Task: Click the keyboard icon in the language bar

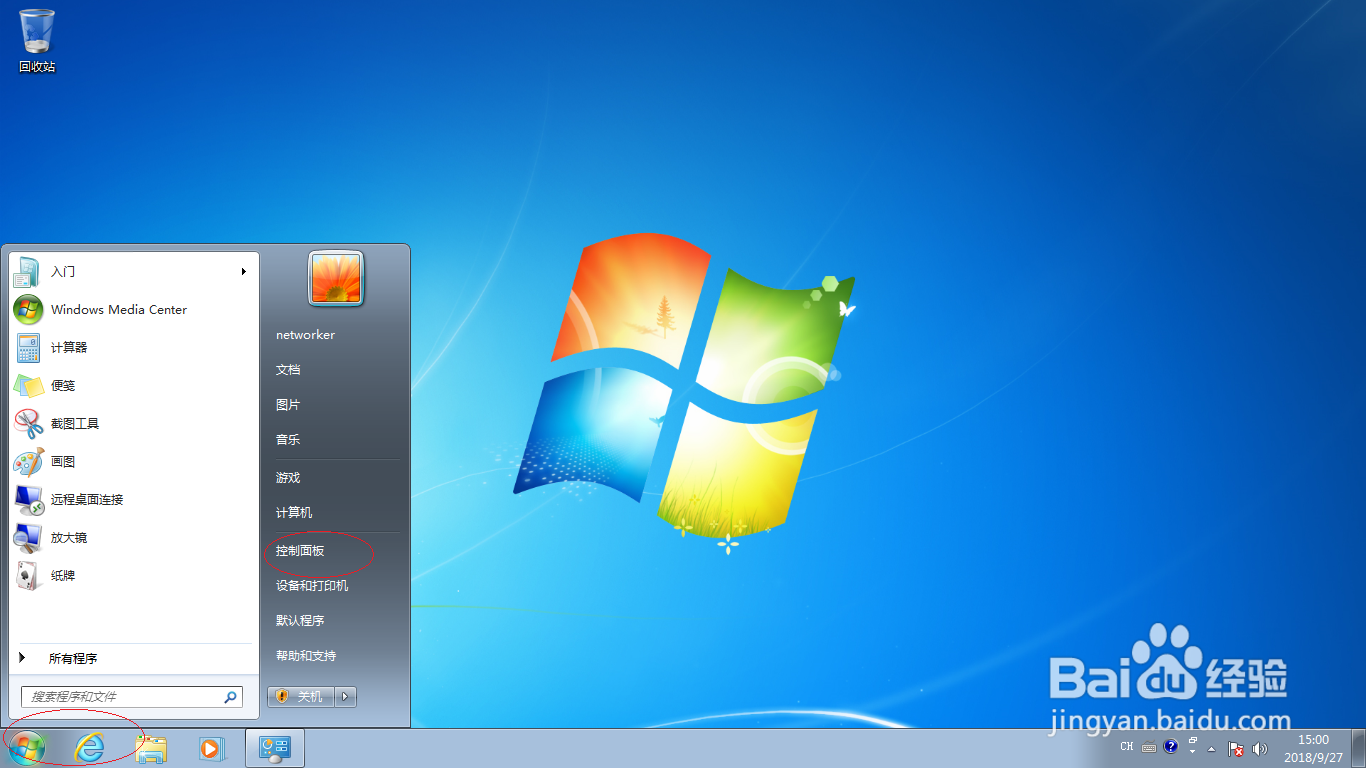Action: [x=1149, y=747]
